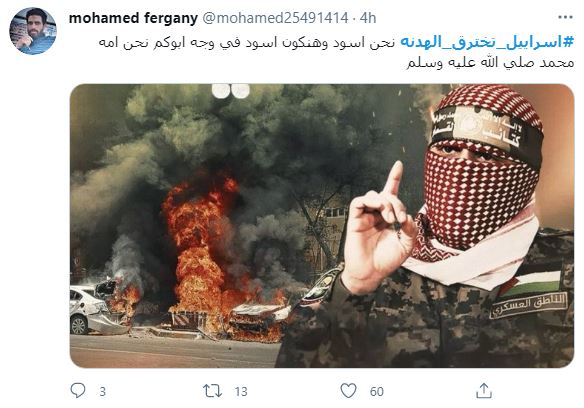Open mohamed fergany's profile picture
The width and height of the screenshot is (584, 408).
[x=33, y=31]
